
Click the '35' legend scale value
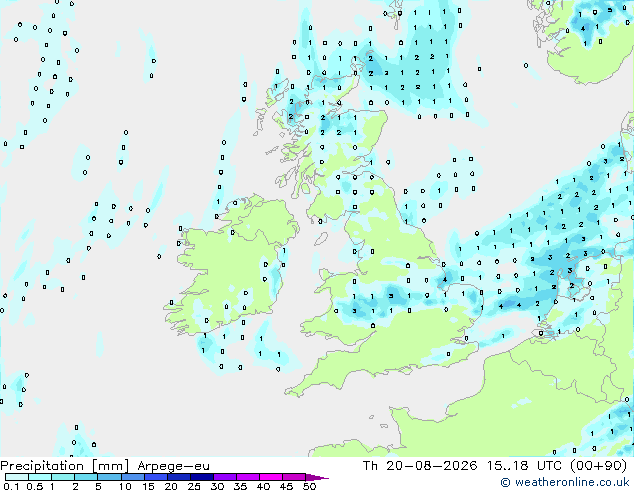[x=240, y=486]
